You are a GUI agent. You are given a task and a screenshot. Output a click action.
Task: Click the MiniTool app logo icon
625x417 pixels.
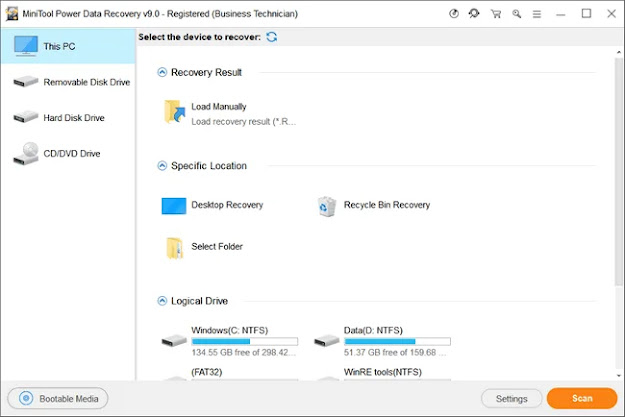tap(12, 14)
